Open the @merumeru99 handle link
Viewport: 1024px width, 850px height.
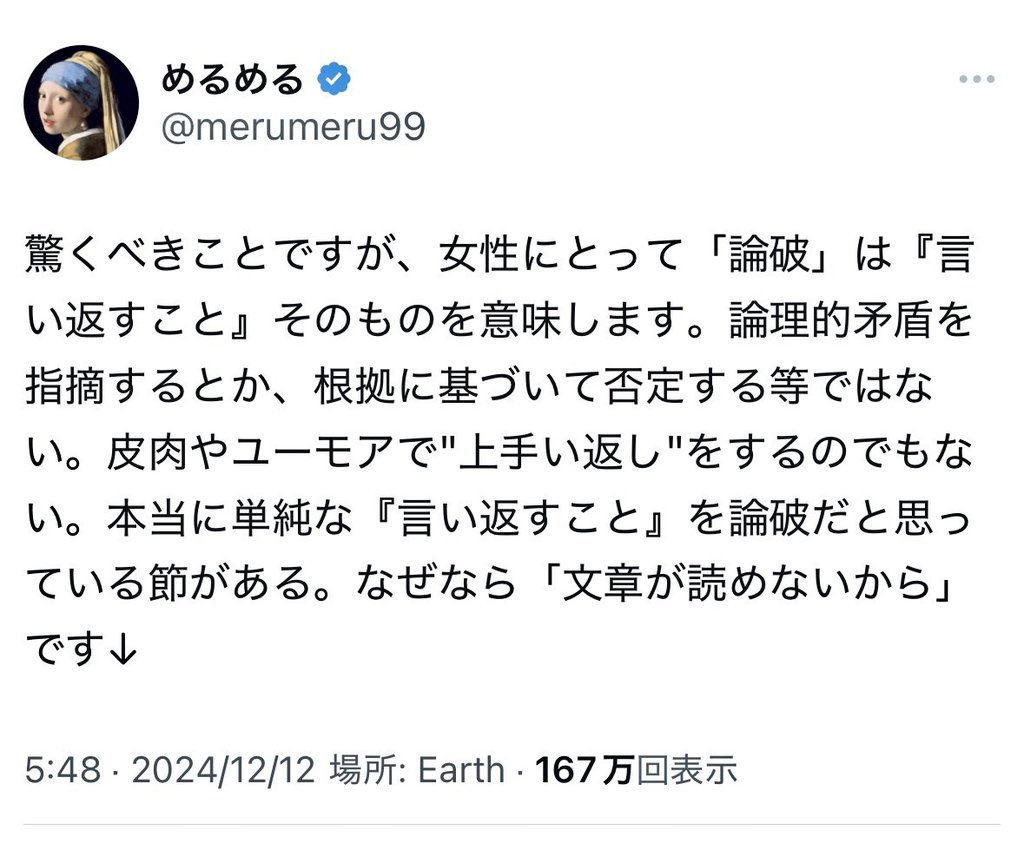(293, 127)
